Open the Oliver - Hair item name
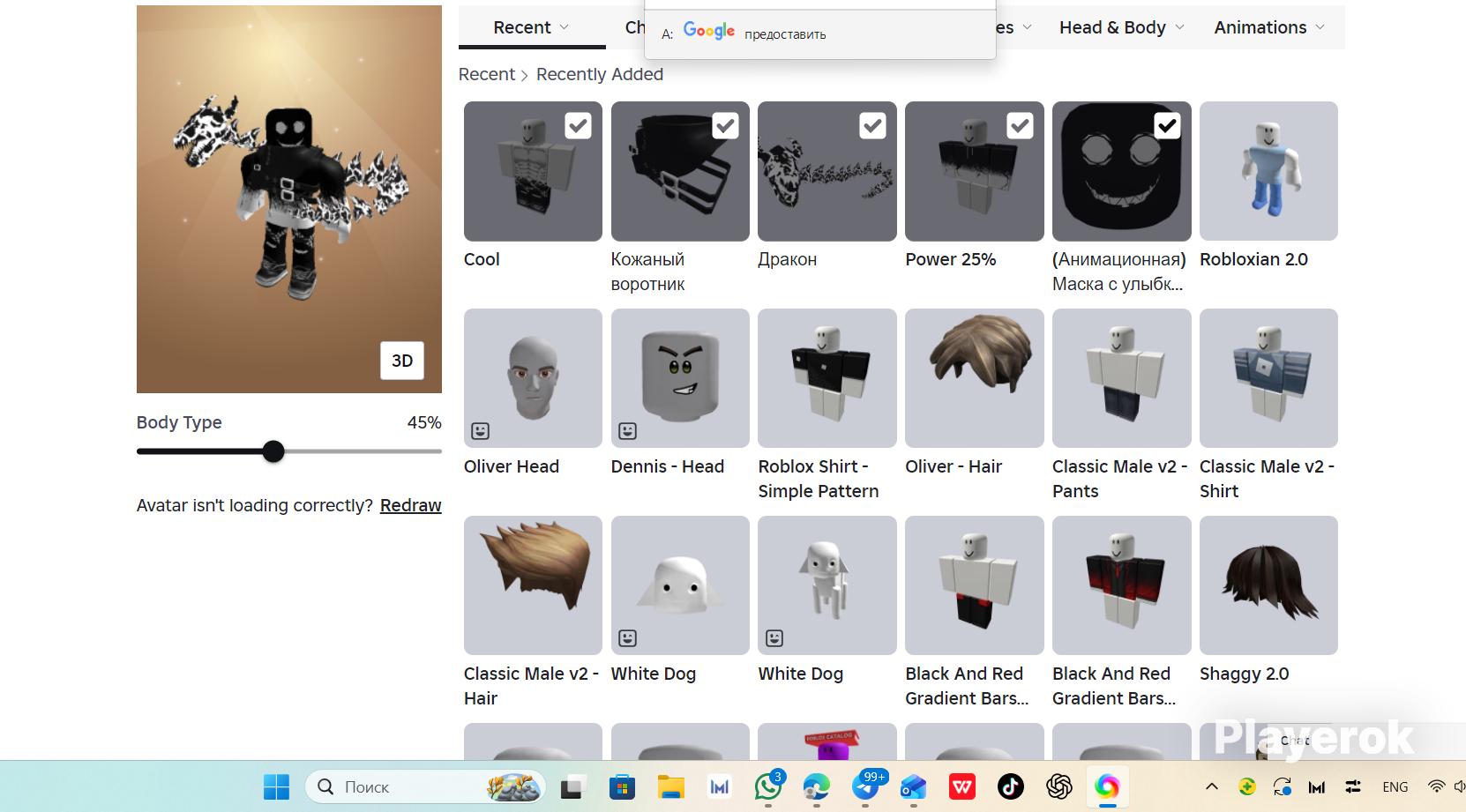 point(954,466)
